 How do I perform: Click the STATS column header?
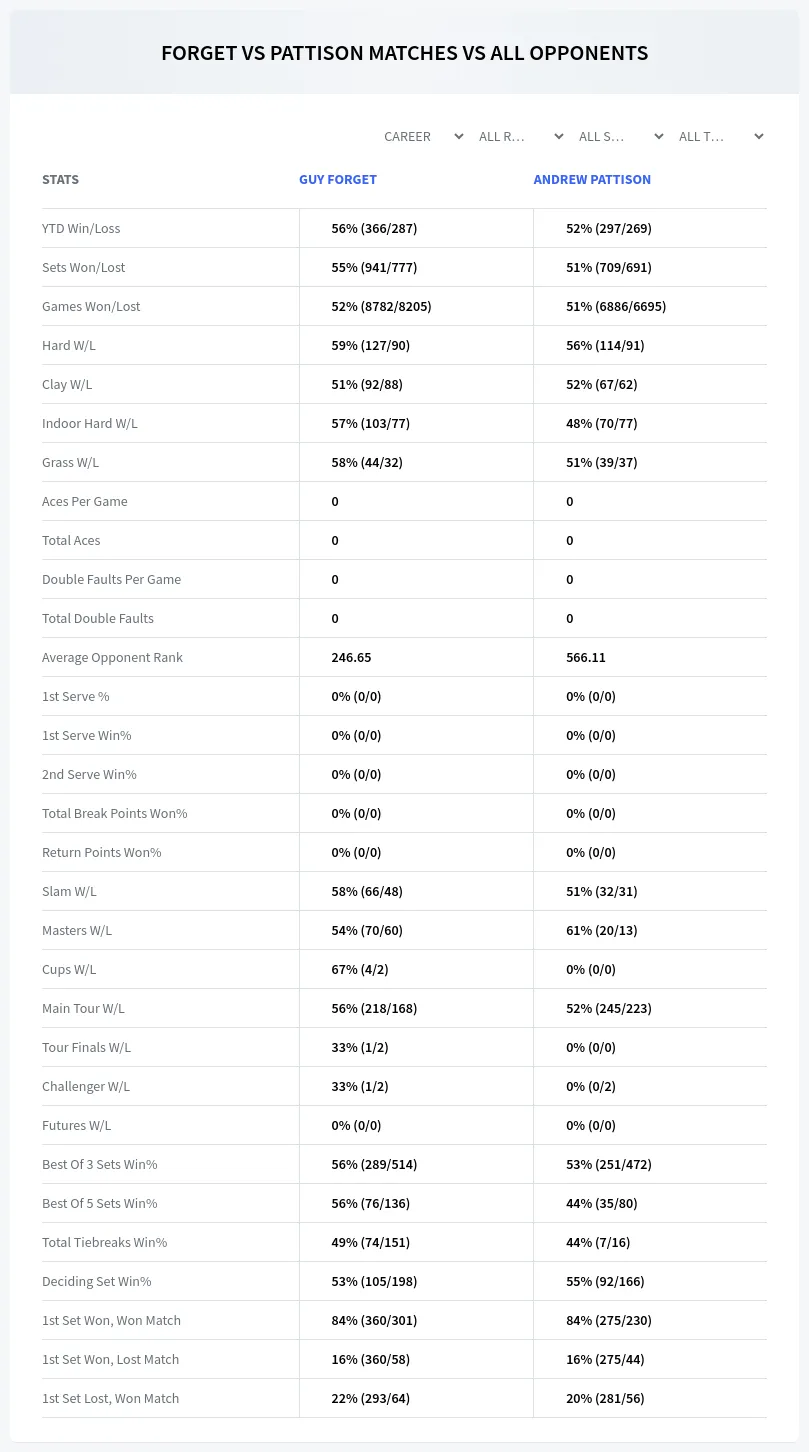(x=60, y=180)
